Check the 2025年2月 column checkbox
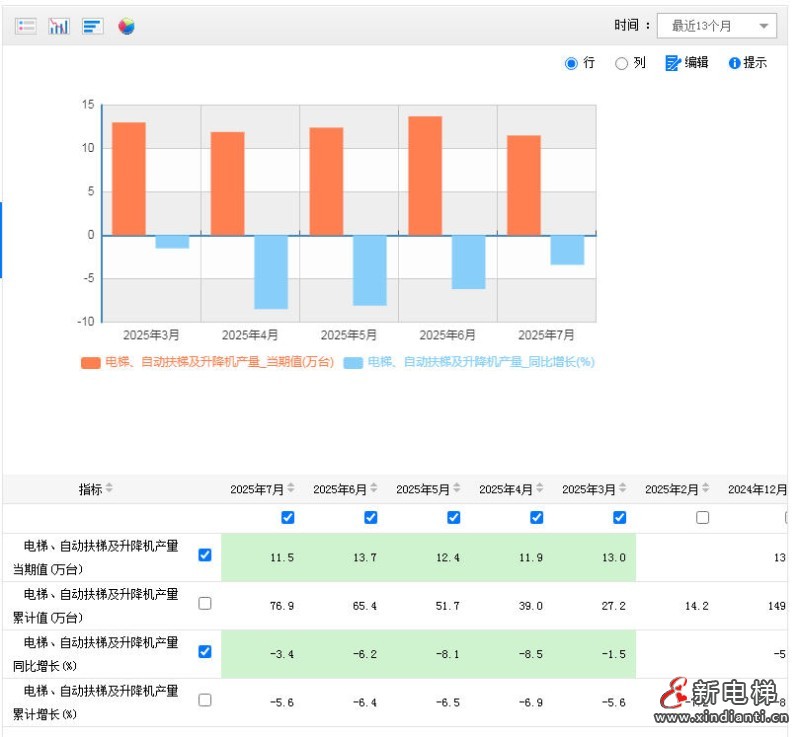This screenshot has width=800, height=737. click(702, 517)
